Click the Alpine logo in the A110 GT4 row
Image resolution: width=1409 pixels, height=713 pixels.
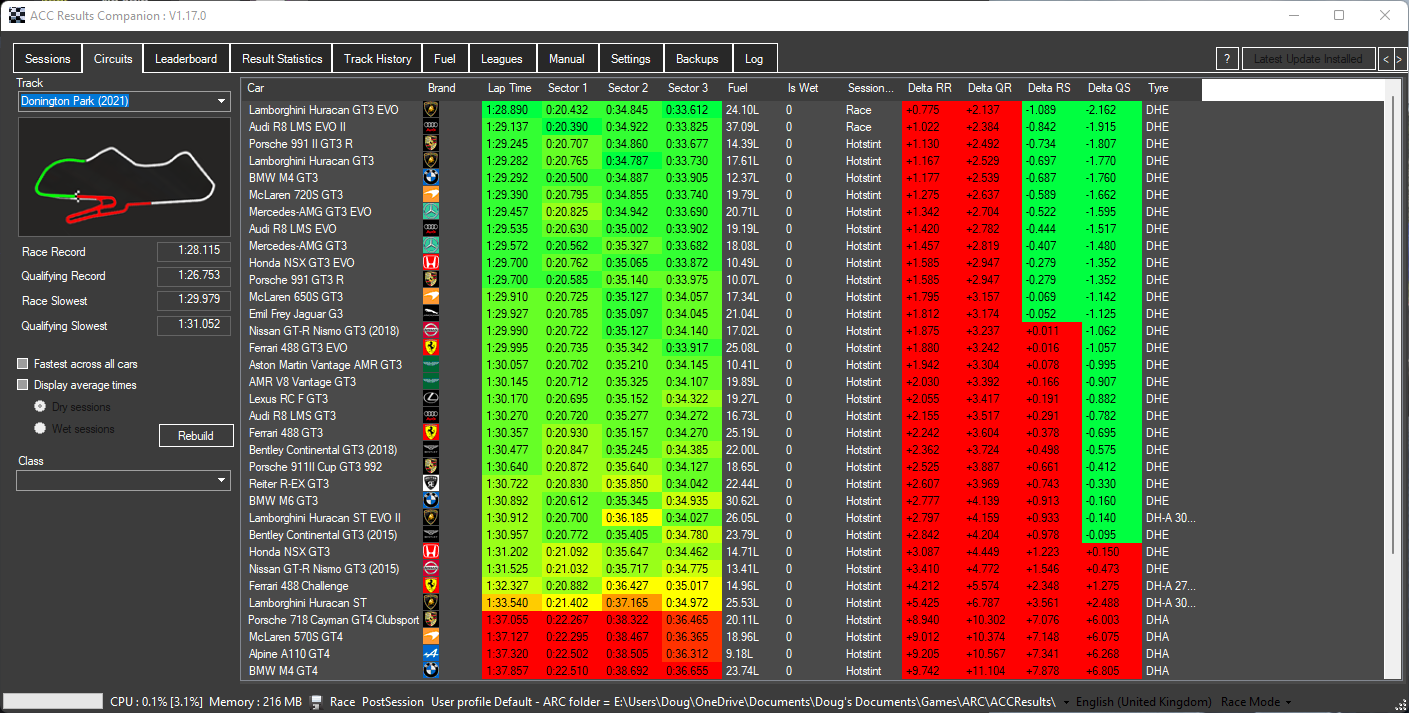[431, 654]
